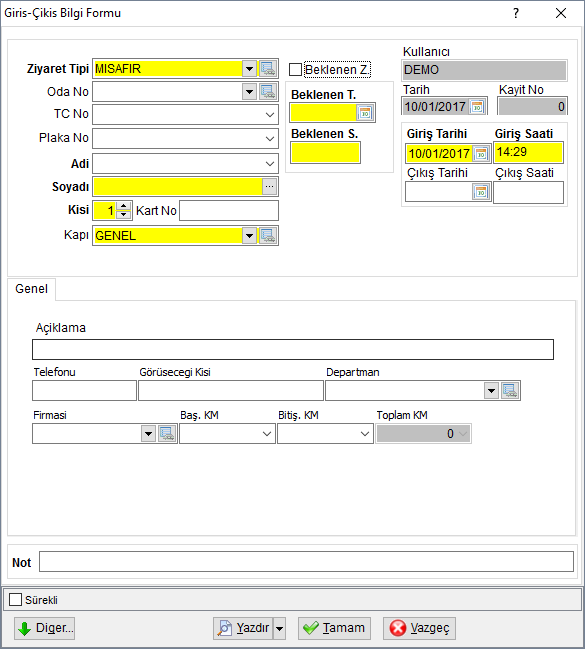Click the Tamam button
The image size is (585, 649).
pyautogui.click(x=334, y=628)
